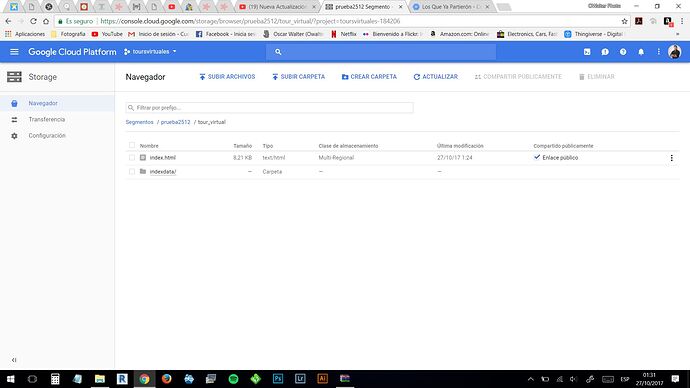The image size is (690, 388).
Task: Launch Photoshop from the taskbar
Action: 278,379
